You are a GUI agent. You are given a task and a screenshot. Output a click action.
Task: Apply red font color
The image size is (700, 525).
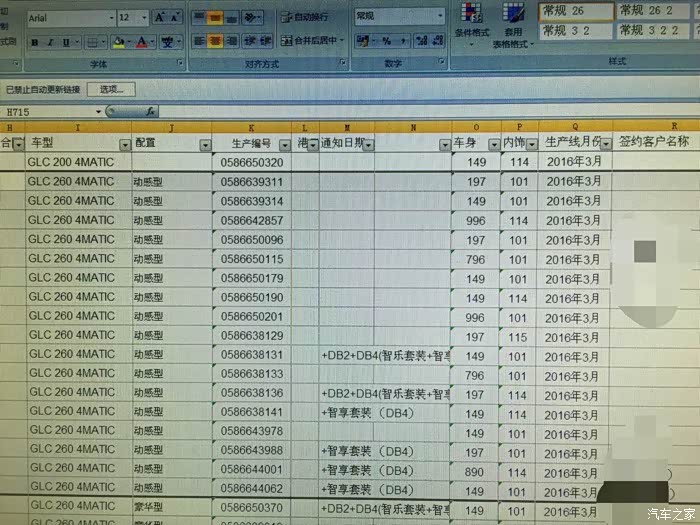click(x=142, y=42)
